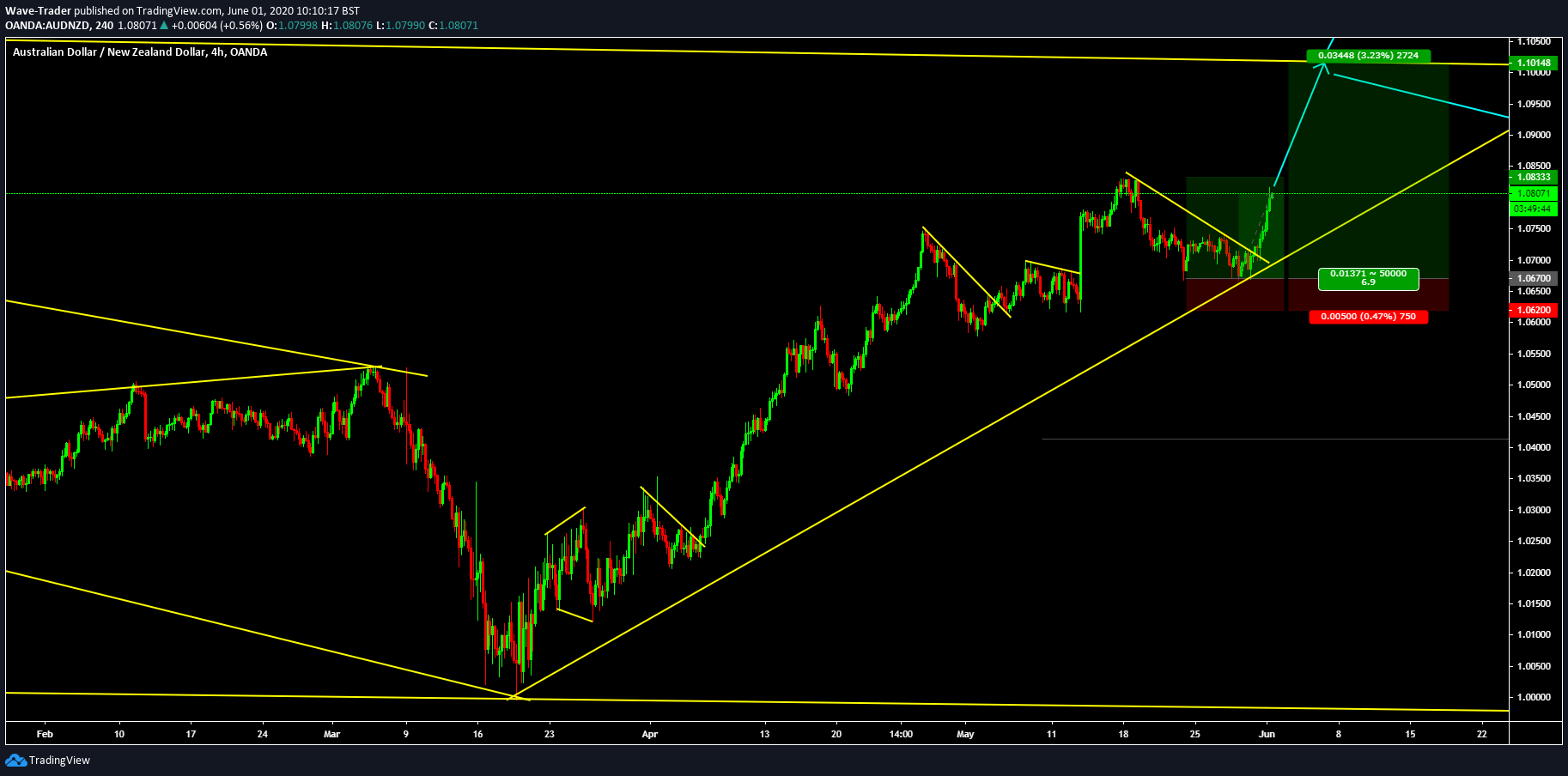Click the C:1.08071 close value
Screen dimensions: 1568x776
[453, 26]
